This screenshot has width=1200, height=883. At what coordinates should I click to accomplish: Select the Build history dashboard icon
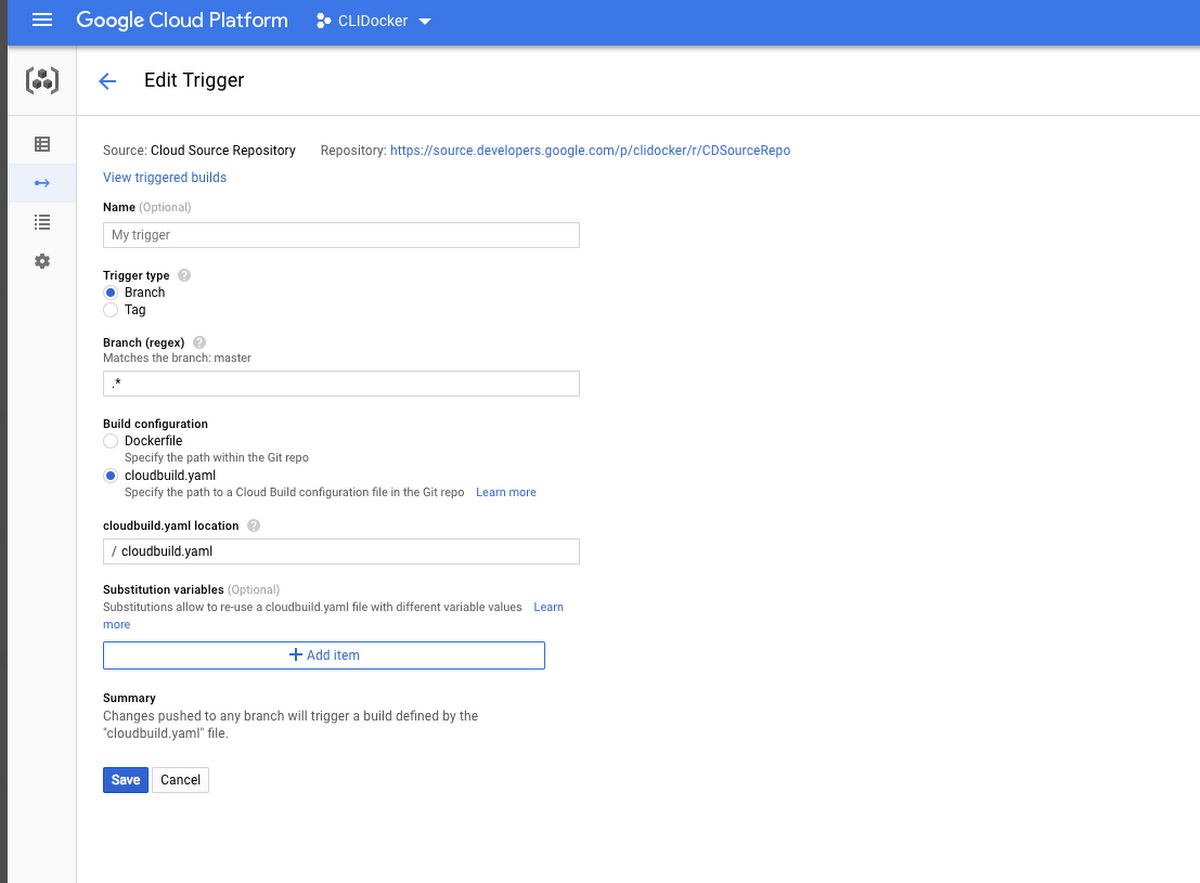41,142
